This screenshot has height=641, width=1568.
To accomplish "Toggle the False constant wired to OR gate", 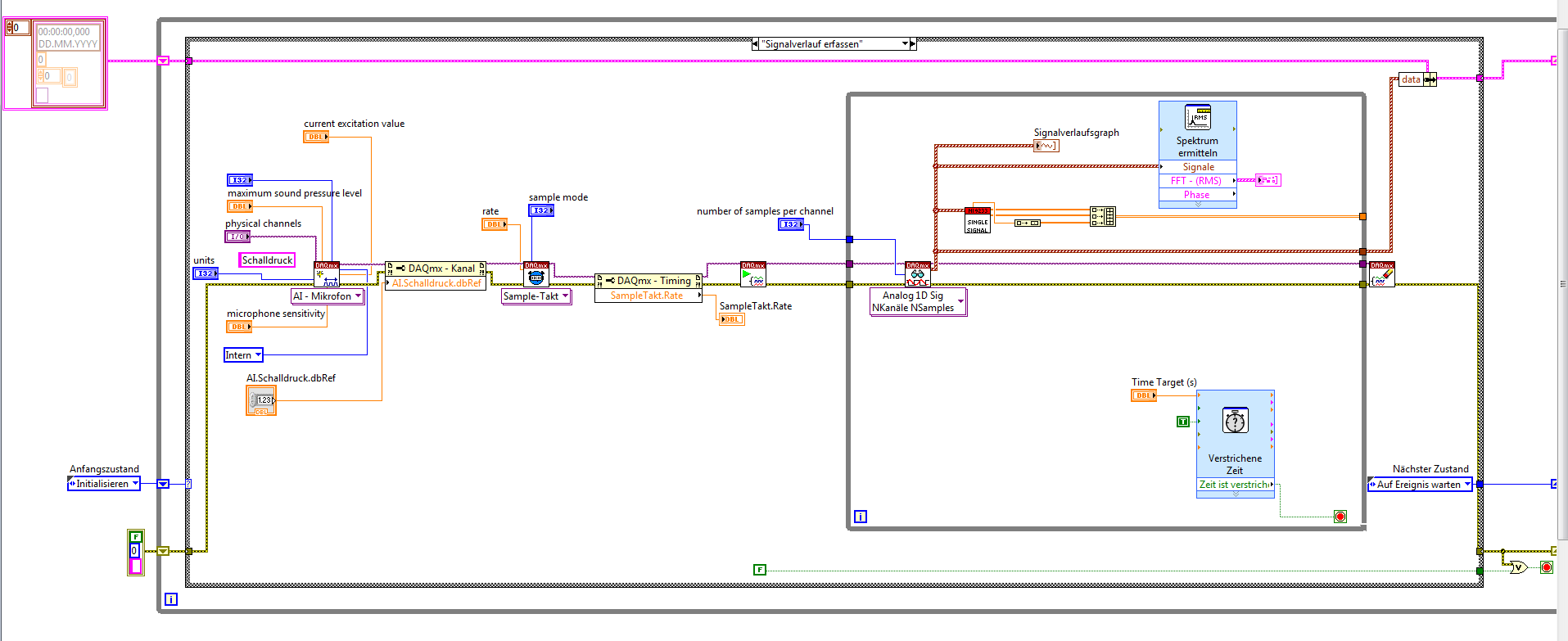I will tap(760, 570).
